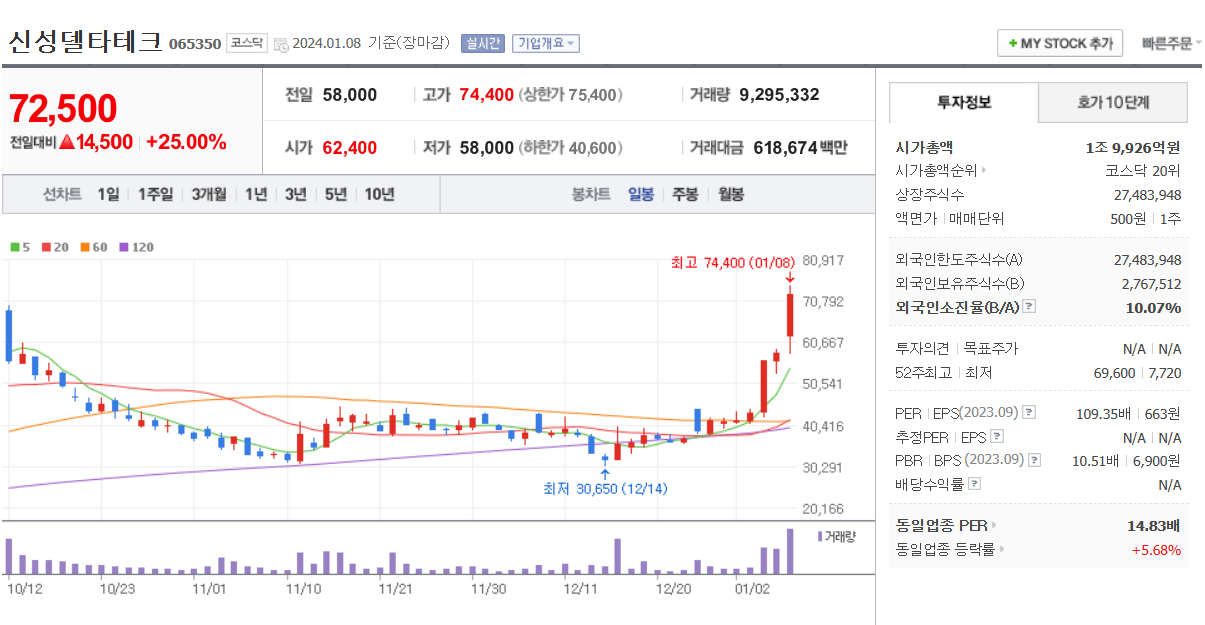This screenshot has width=1205, height=625.
Task: Click the MY STOCK 추가 button
Action: (1060, 44)
